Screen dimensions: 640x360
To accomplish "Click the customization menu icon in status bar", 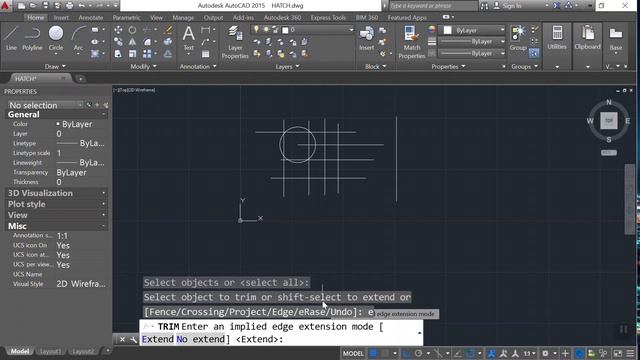I will pos(631,353).
